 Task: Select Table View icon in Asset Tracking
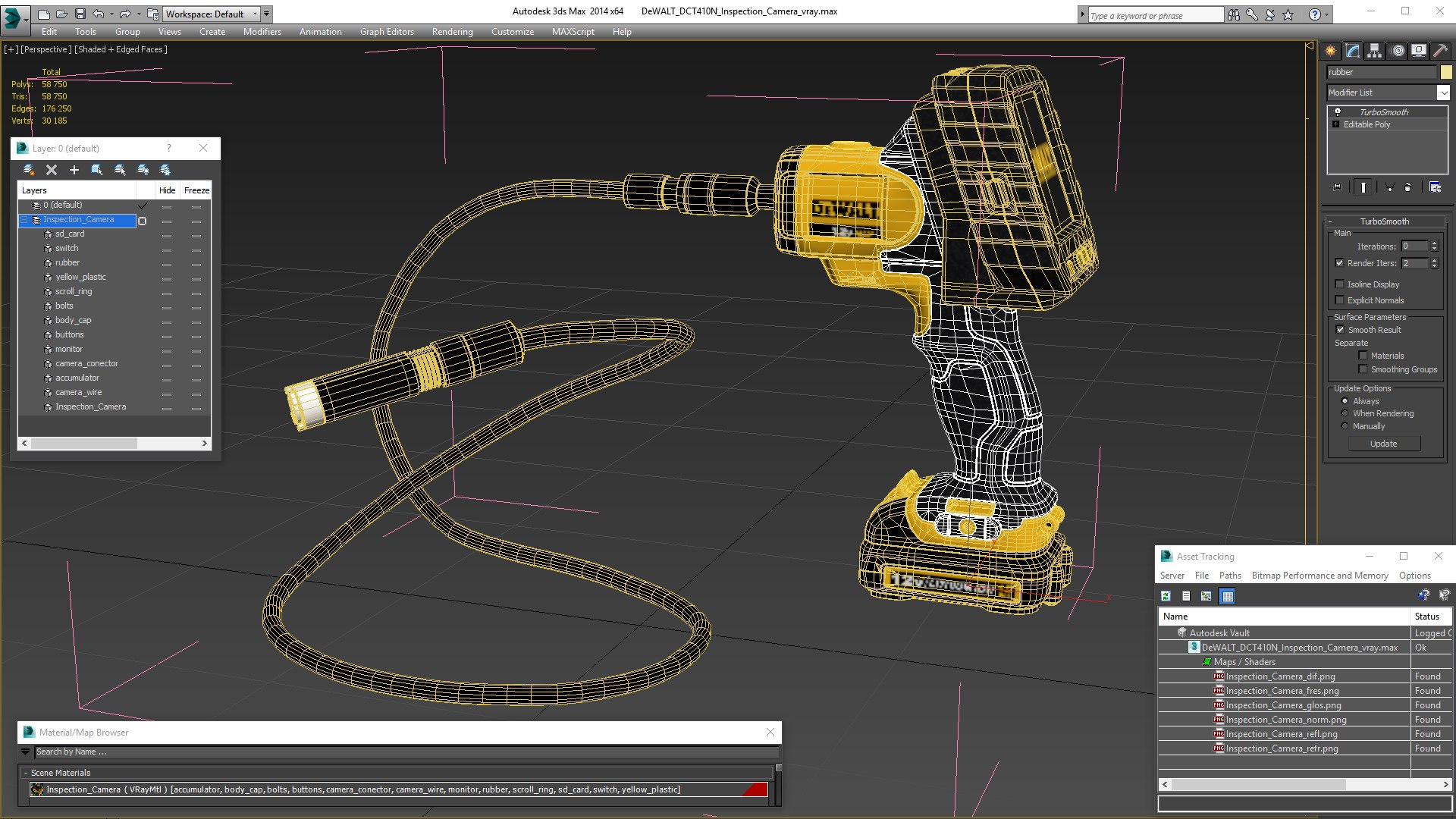tap(1228, 596)
